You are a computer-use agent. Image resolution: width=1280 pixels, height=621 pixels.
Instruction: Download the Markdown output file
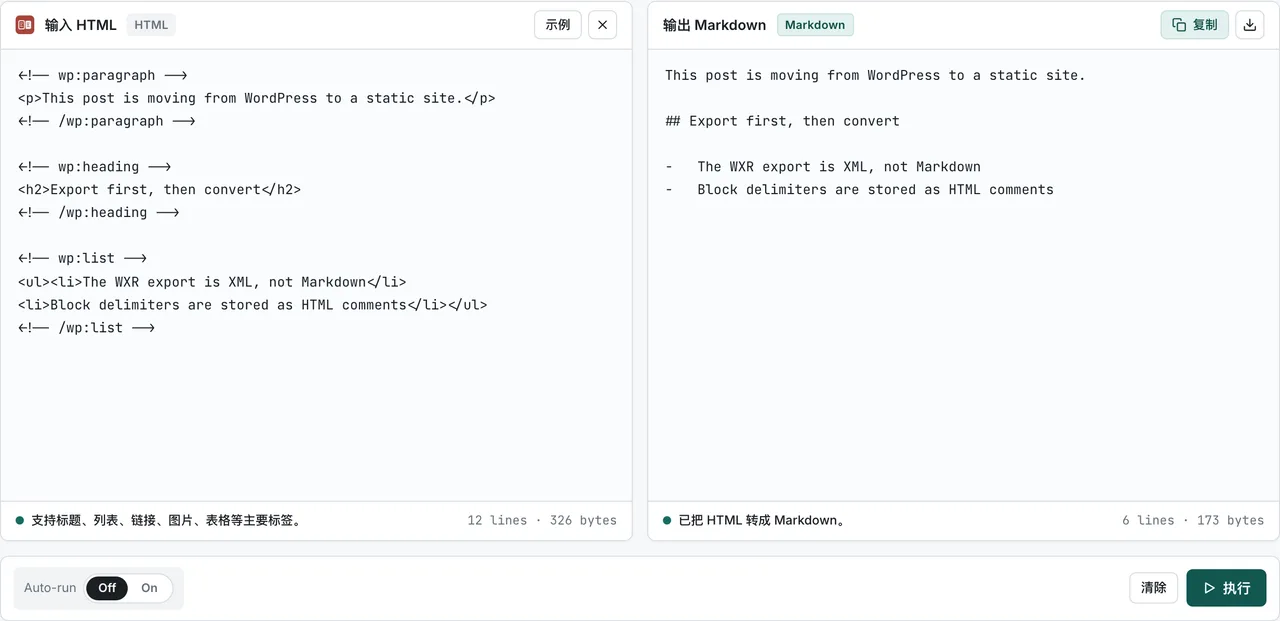click(x=1250, y=25)
